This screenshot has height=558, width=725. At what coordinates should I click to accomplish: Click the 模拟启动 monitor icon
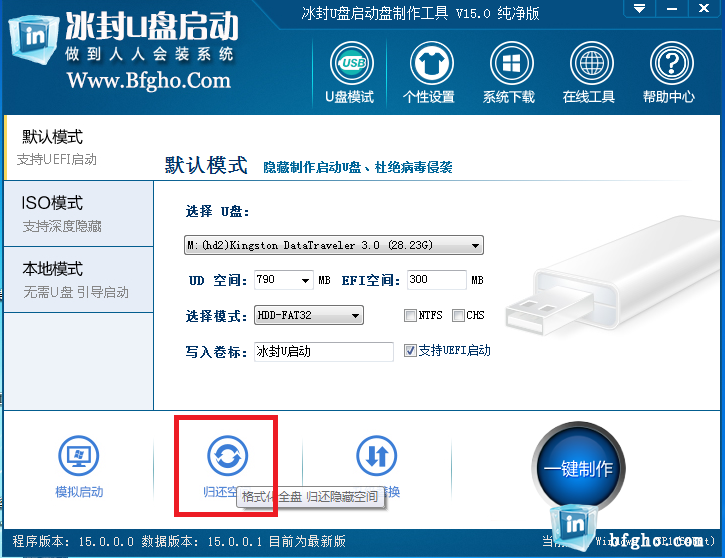79,455
